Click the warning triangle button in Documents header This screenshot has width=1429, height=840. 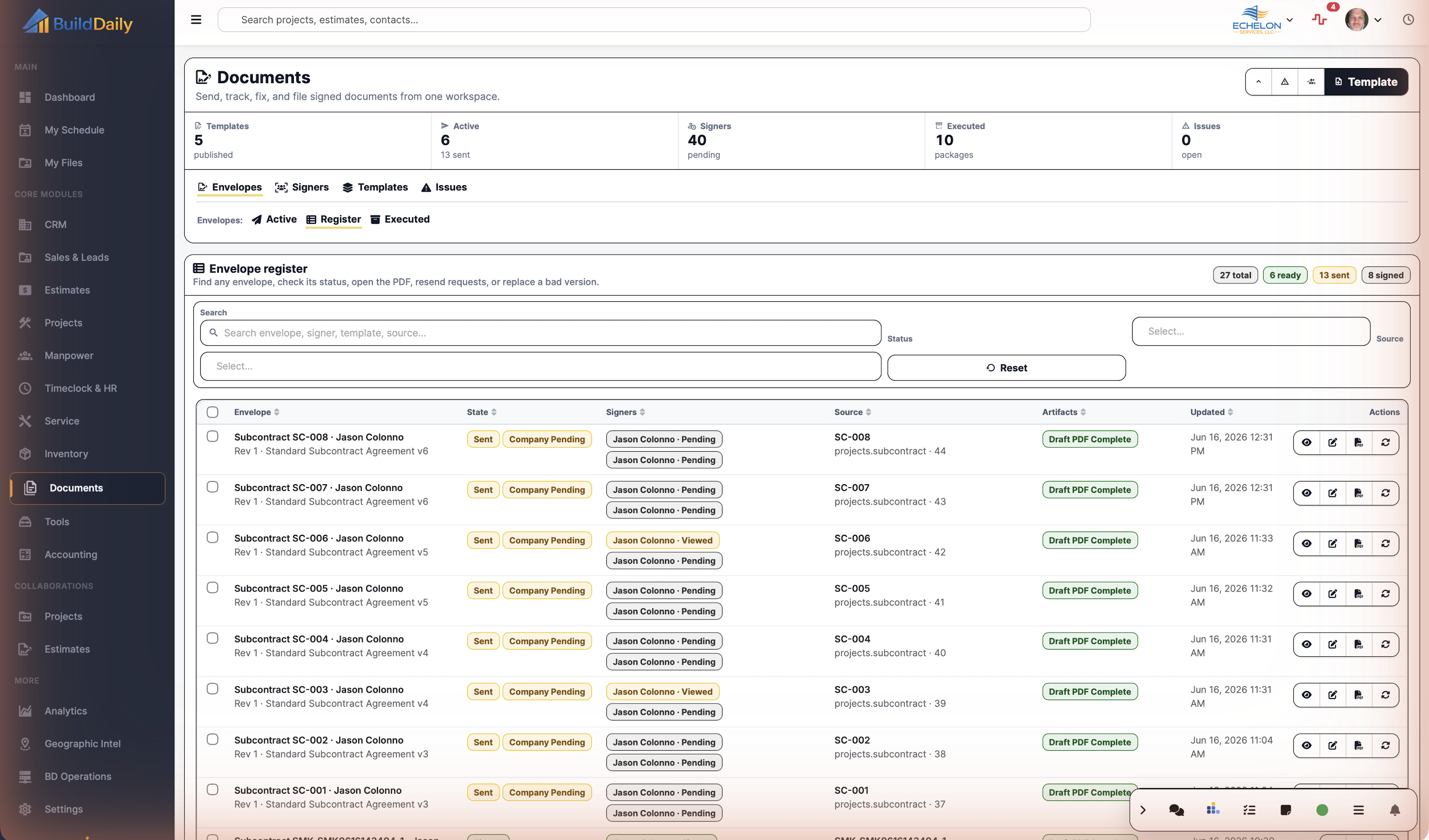1285,82
